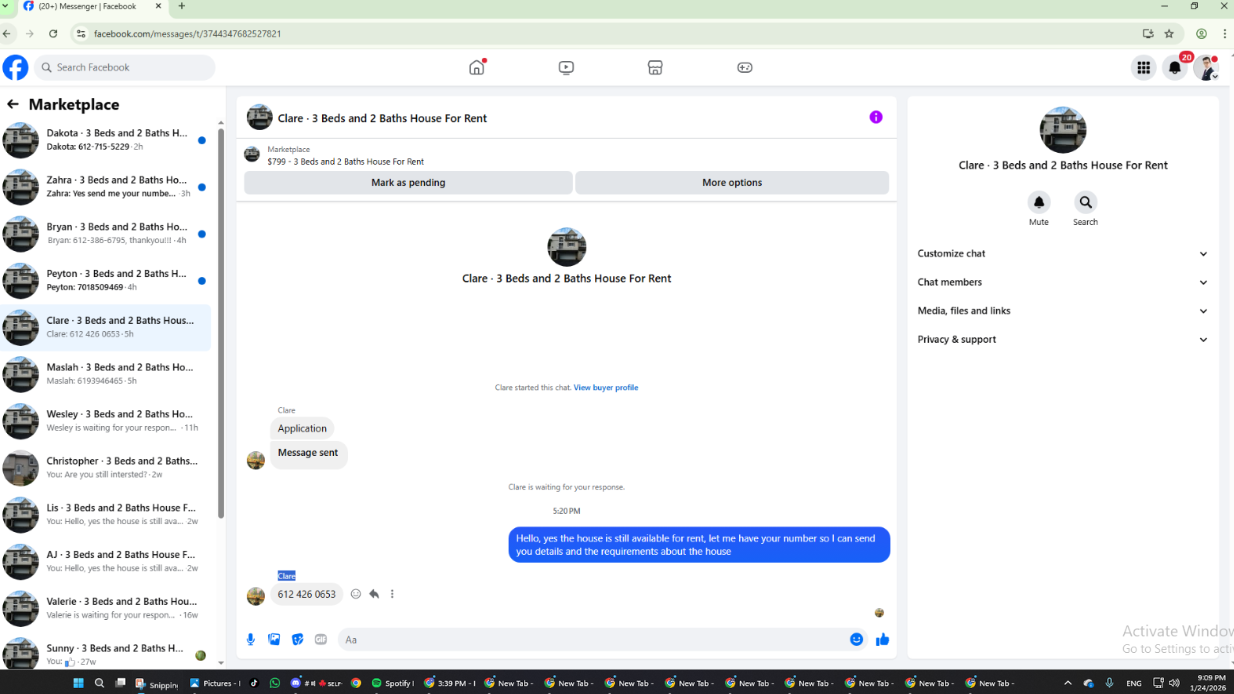Image resolution: width=1234 pixels, height=694 pixels.
Task: Choose a GIF using the GIF icon
Action: [321, 639]
